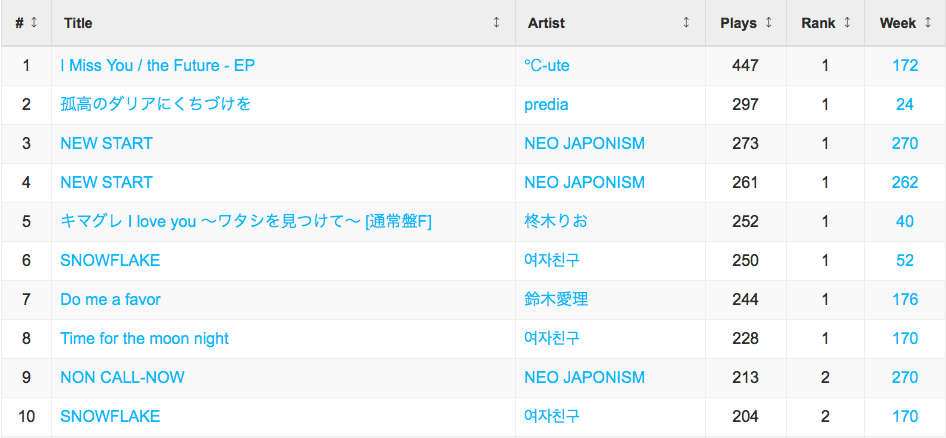Sort table by Plays arrows icon
Screen dimensions: 946x438
(768, 23)
